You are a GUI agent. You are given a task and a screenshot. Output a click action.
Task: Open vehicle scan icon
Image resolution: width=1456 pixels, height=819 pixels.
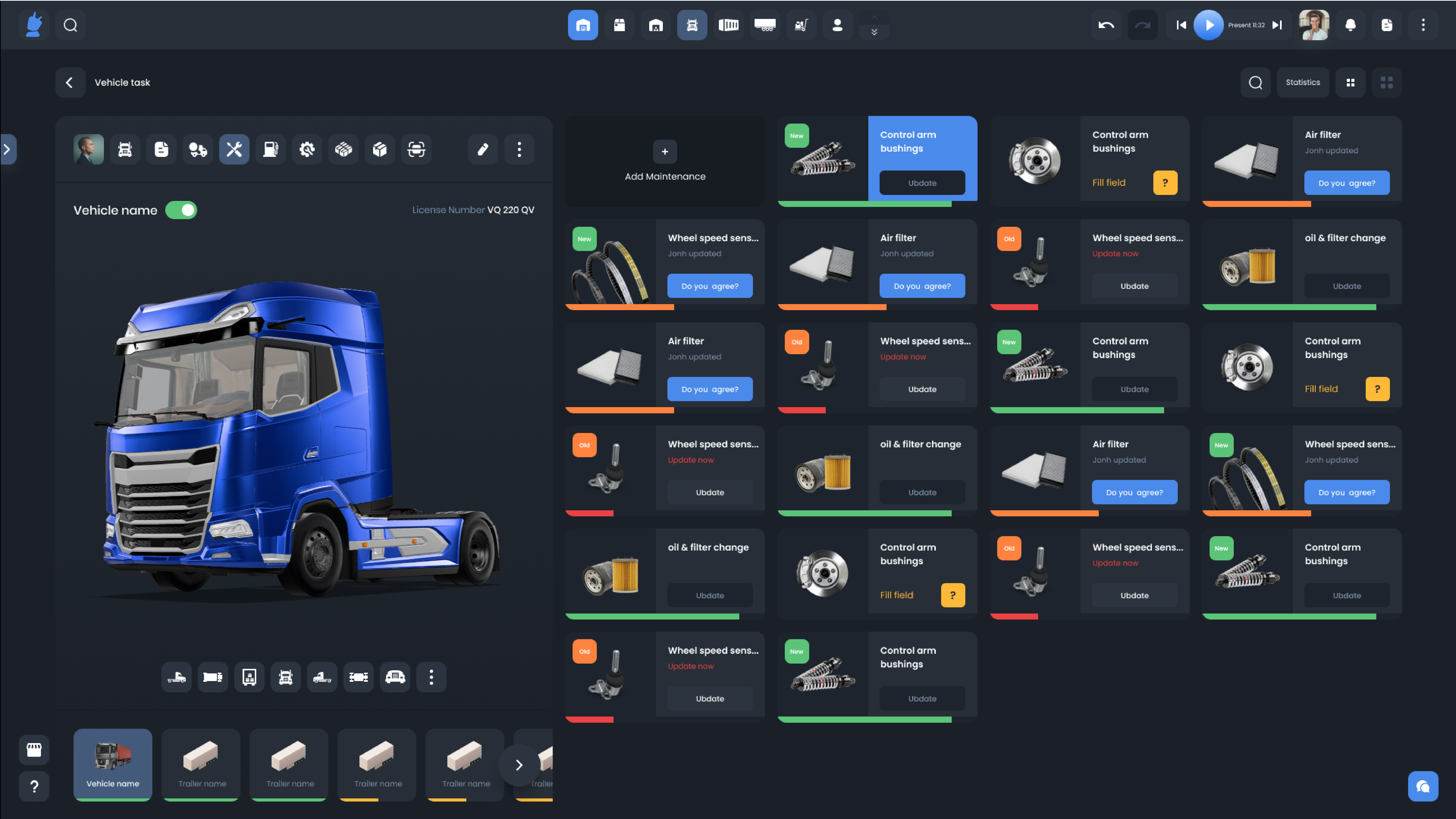pos(416,149)
